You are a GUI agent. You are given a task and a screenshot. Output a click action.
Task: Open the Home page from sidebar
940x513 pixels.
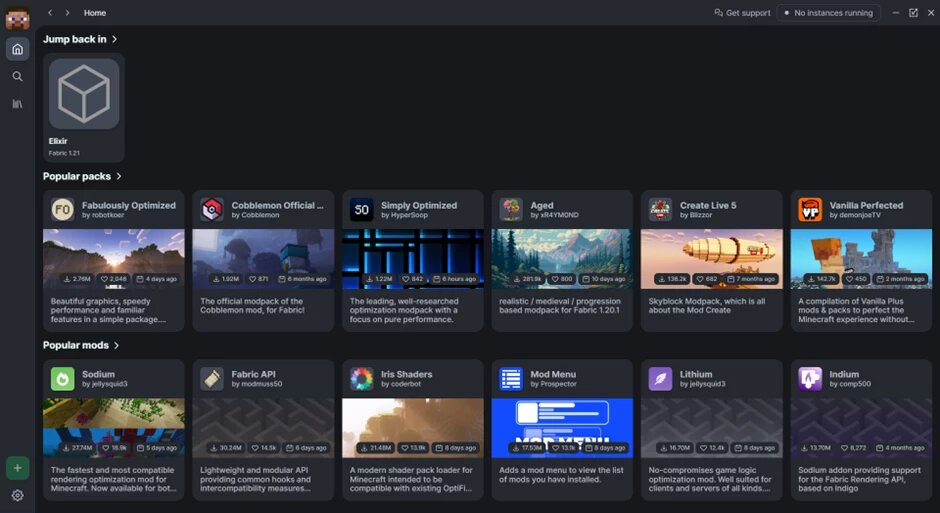click(17, 49)
